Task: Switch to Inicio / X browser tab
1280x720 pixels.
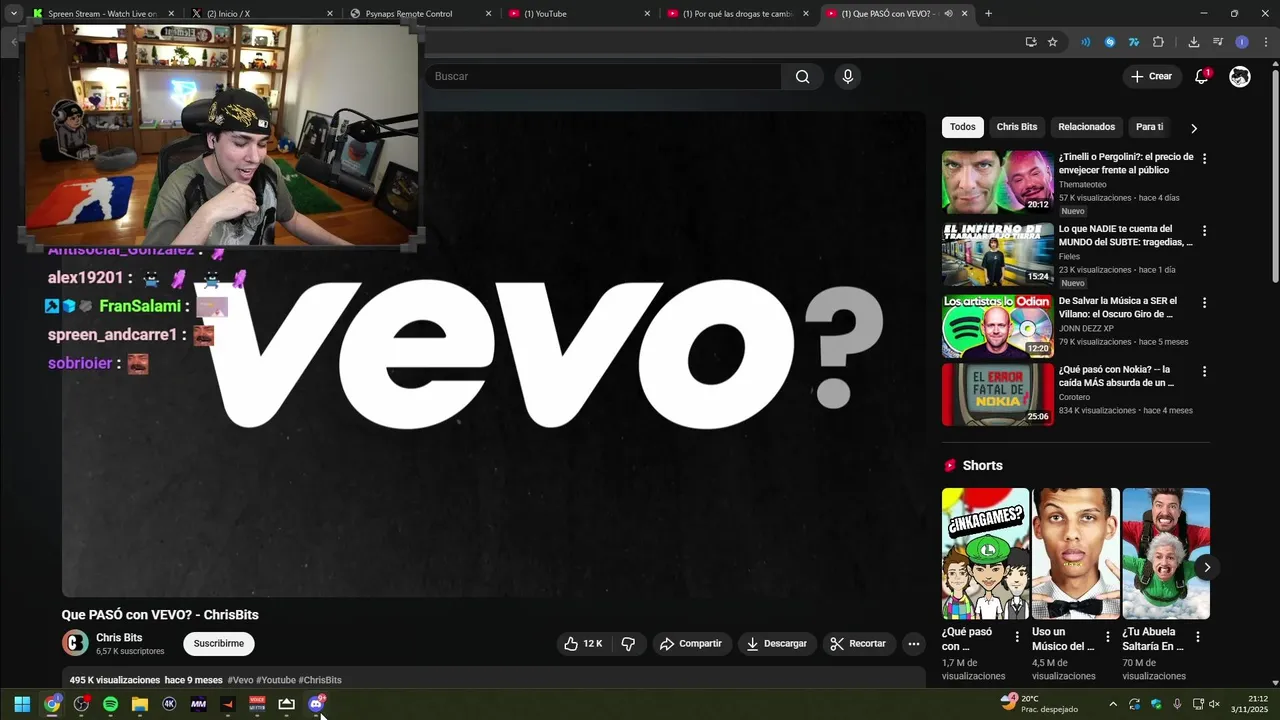Action: click(x=262, y=14)
